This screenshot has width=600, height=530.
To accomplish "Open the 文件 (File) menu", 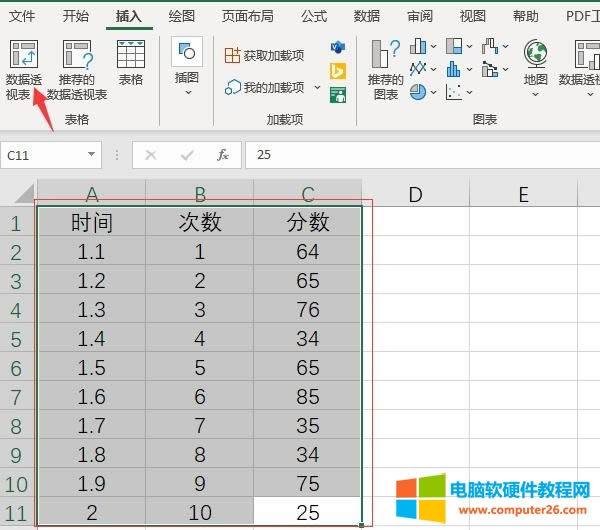I will pos(22,16).
